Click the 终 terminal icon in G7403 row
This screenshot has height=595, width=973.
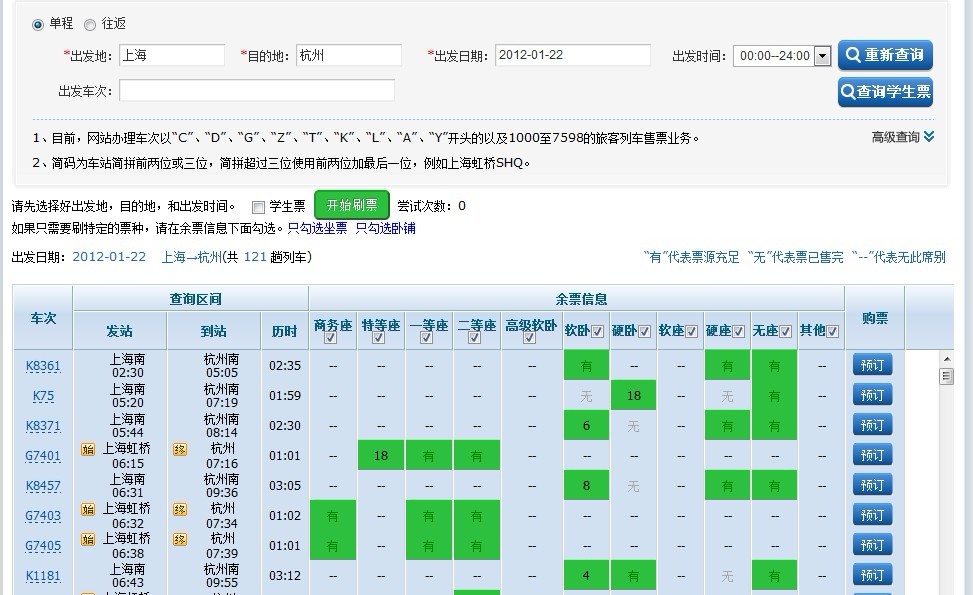click(x=180, y=509)
